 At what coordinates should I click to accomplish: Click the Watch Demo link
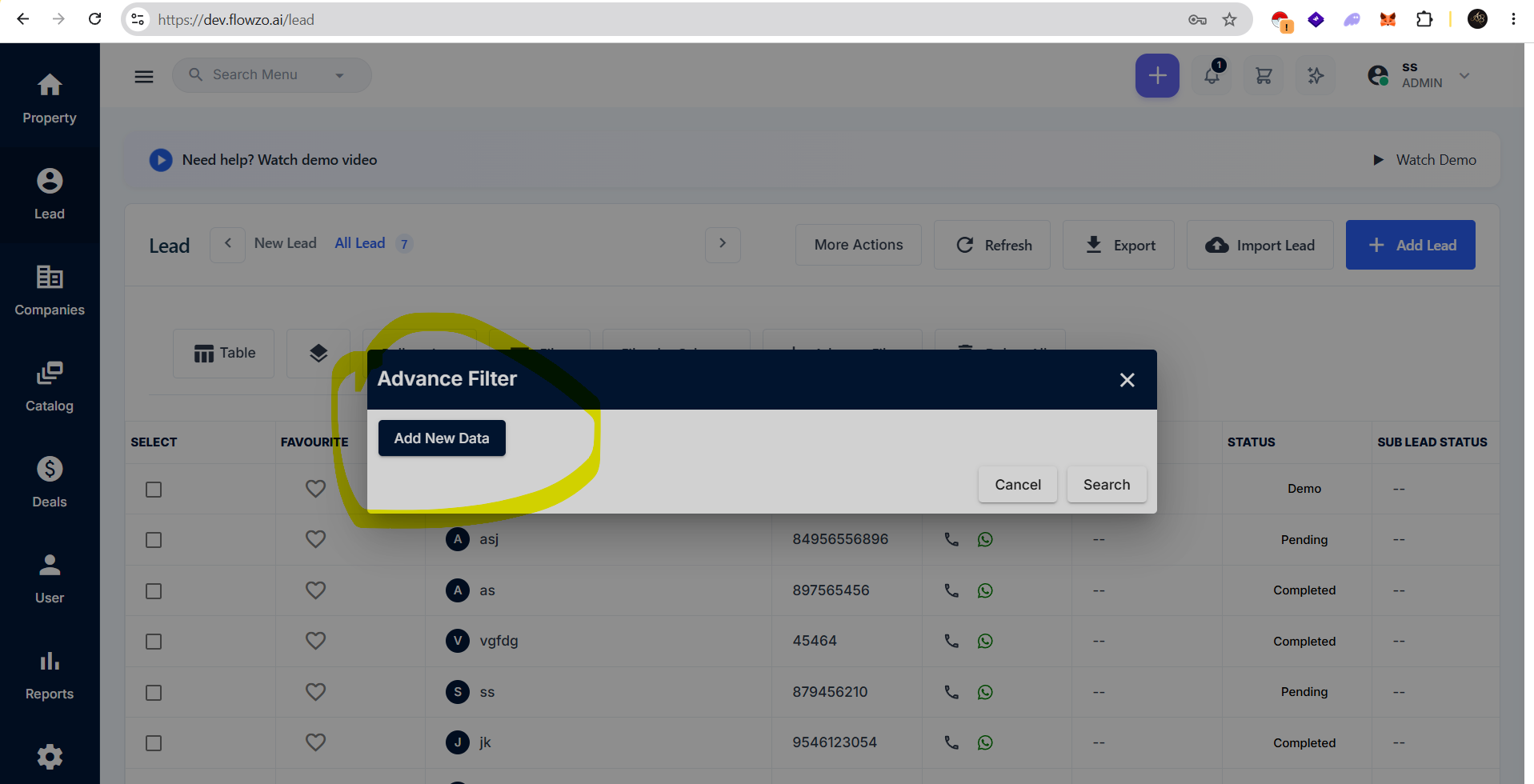pos(1425,160)
